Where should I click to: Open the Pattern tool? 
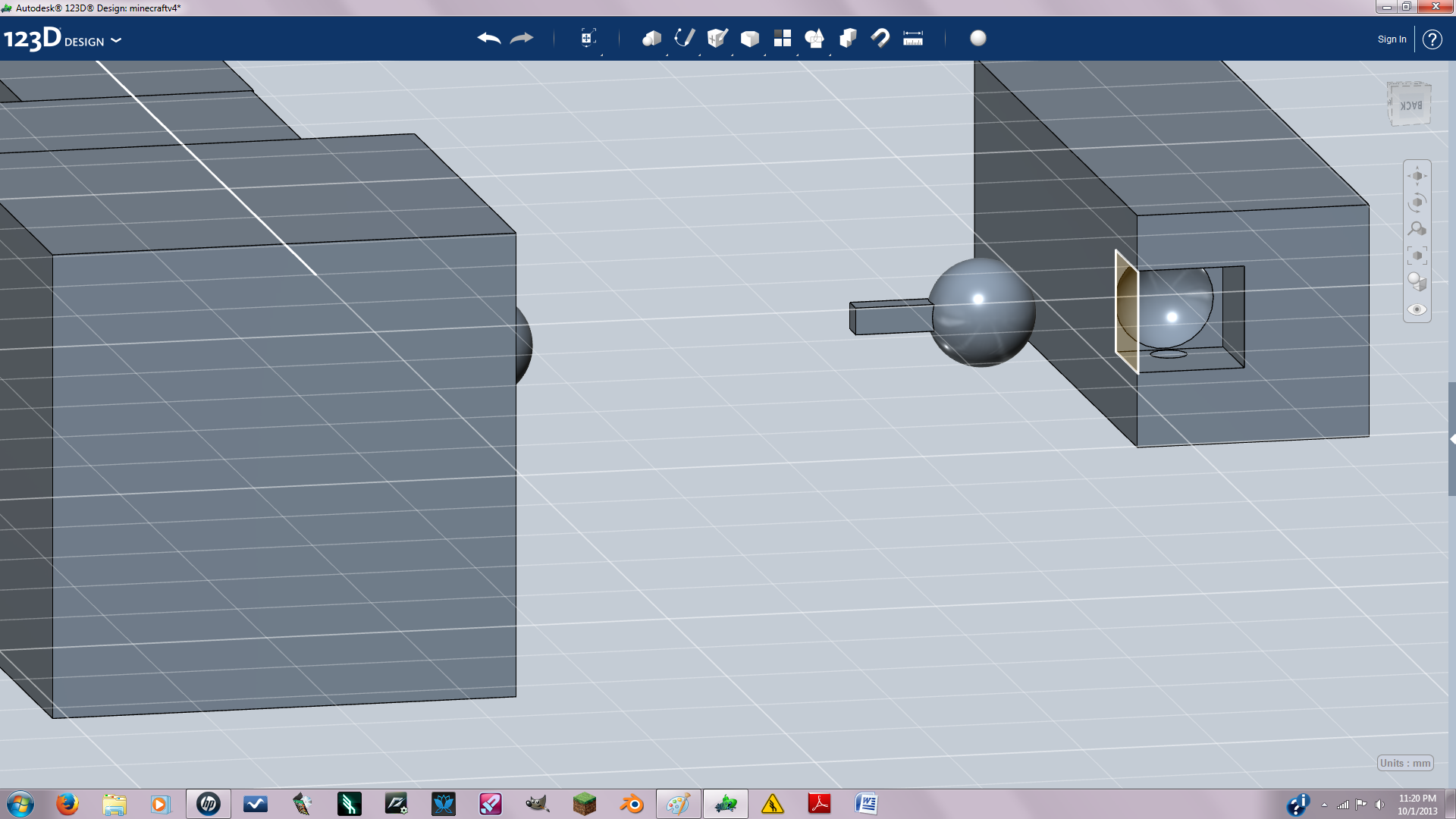pyautogui.click(x=783, y=38)
